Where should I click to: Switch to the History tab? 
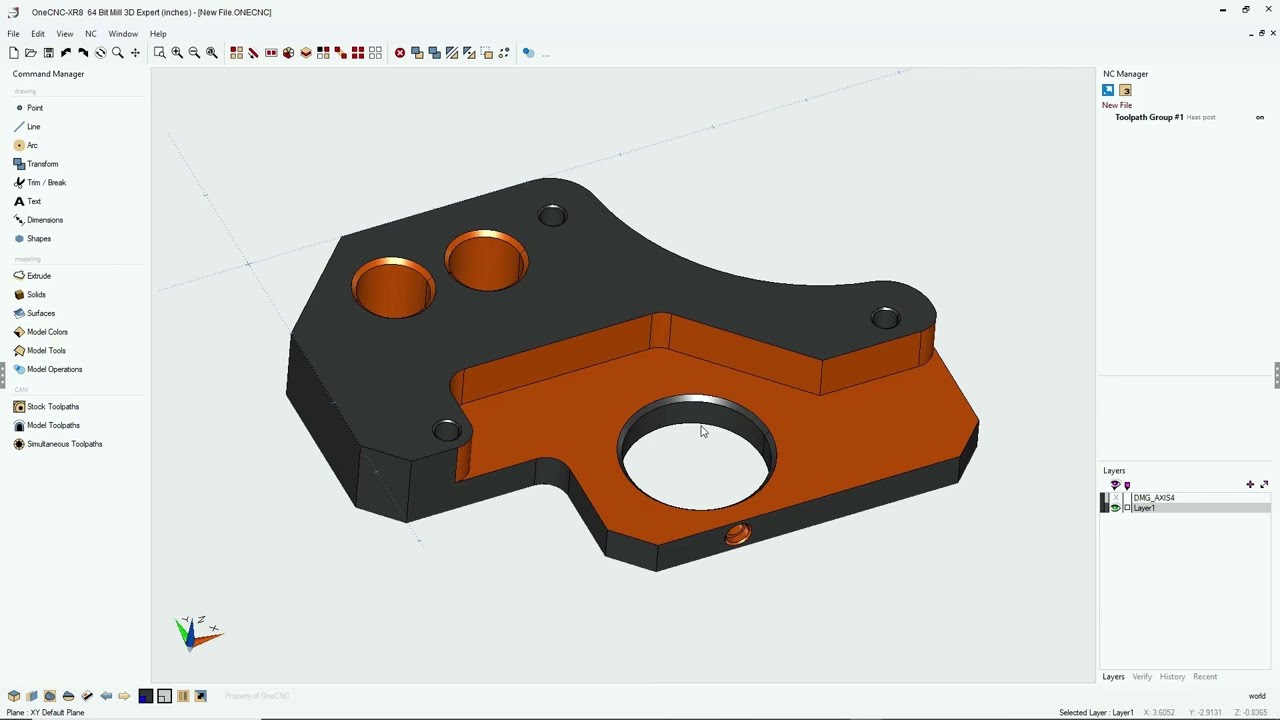1172,677
